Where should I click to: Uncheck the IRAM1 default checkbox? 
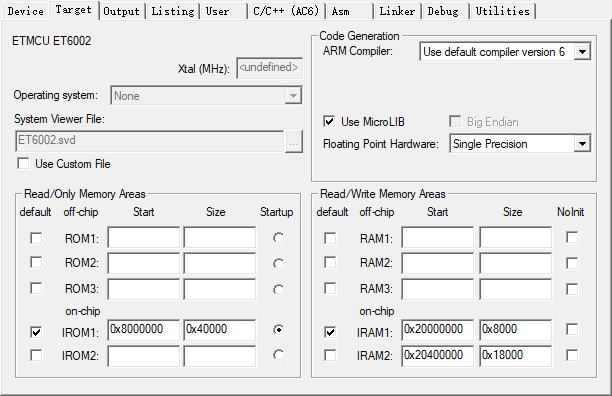tap(330, 332)
